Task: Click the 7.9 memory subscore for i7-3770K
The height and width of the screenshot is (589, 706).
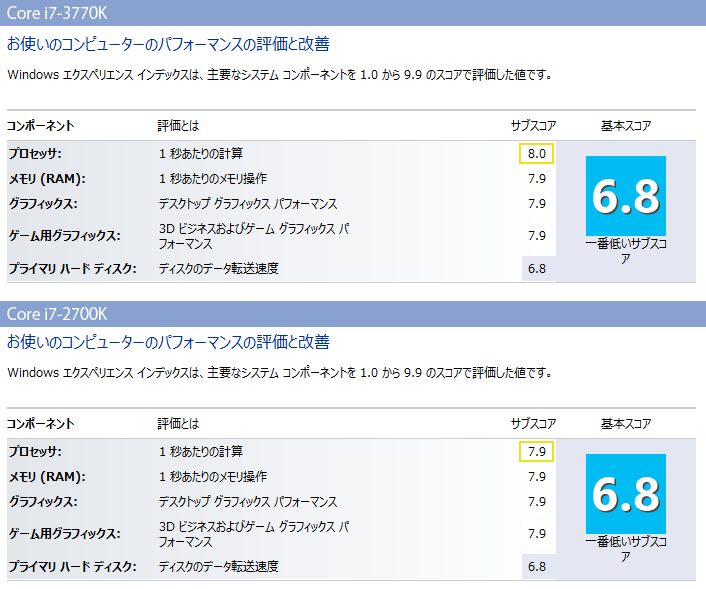Action: pyautogui.click(x=537, y=179)
